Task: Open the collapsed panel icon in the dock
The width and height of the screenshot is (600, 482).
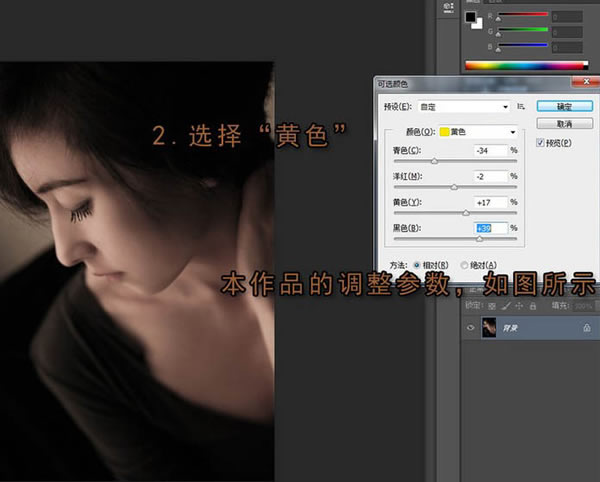Action: point(448,8)
